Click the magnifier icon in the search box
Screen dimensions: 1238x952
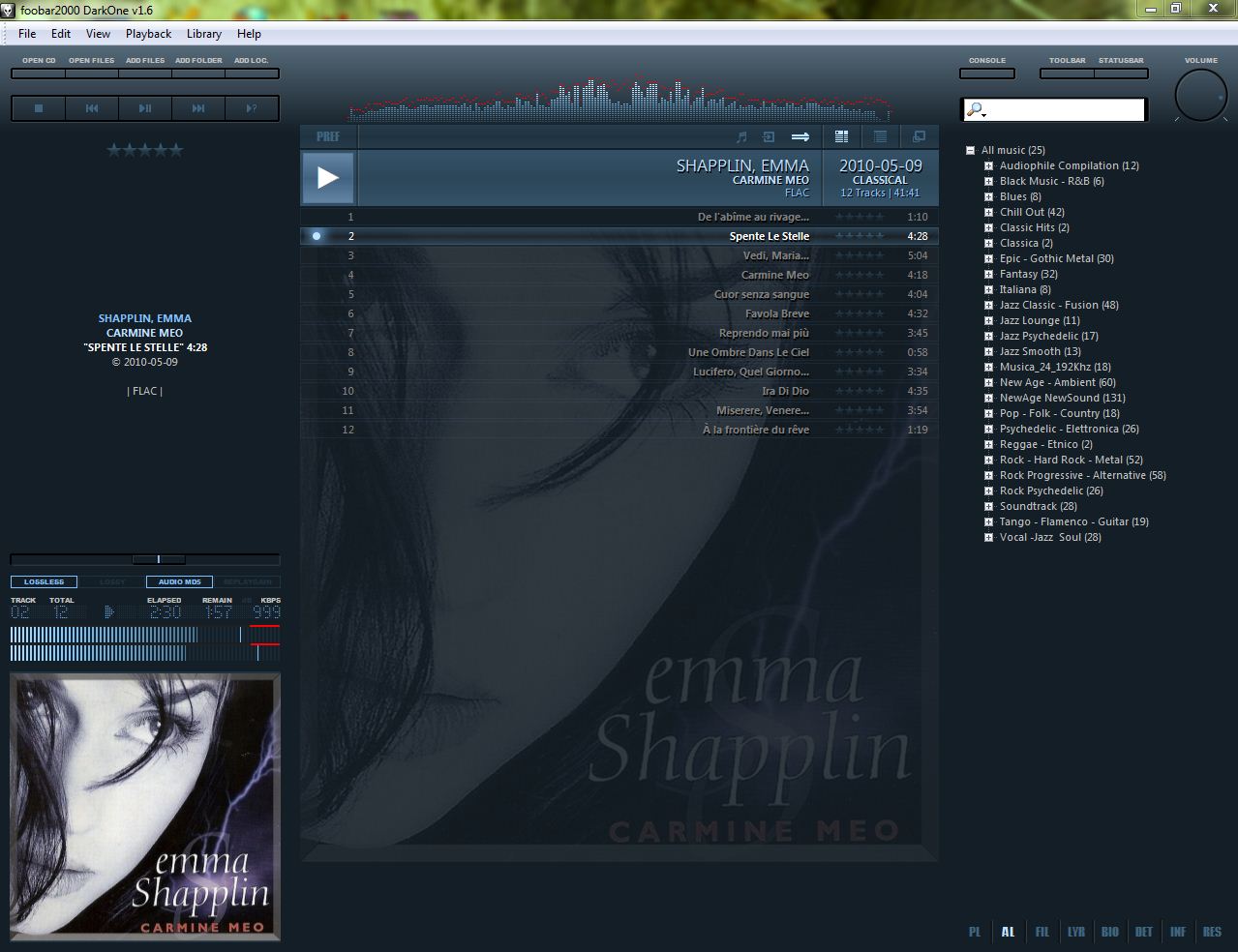(x=976, y=110)
